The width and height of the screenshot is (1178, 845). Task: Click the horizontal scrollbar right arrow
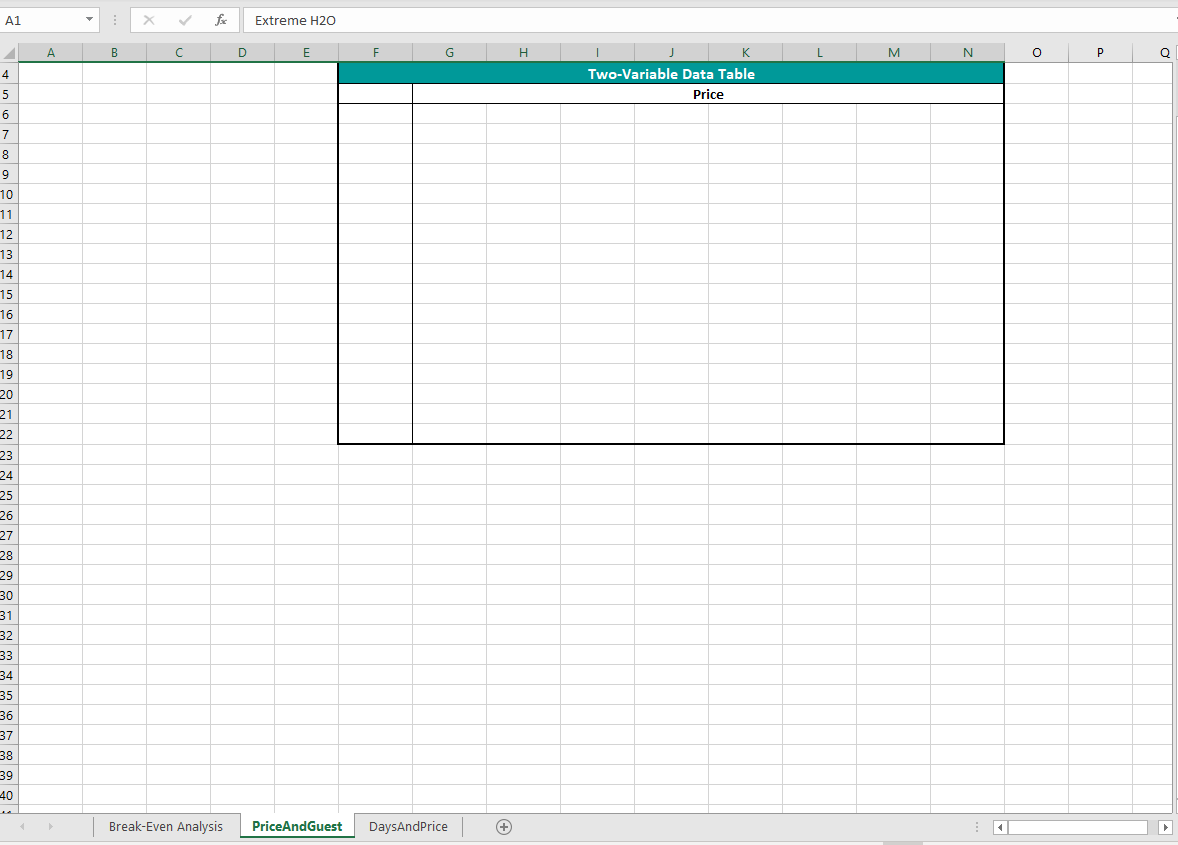pyautogui.click(x=1165, y=827)
